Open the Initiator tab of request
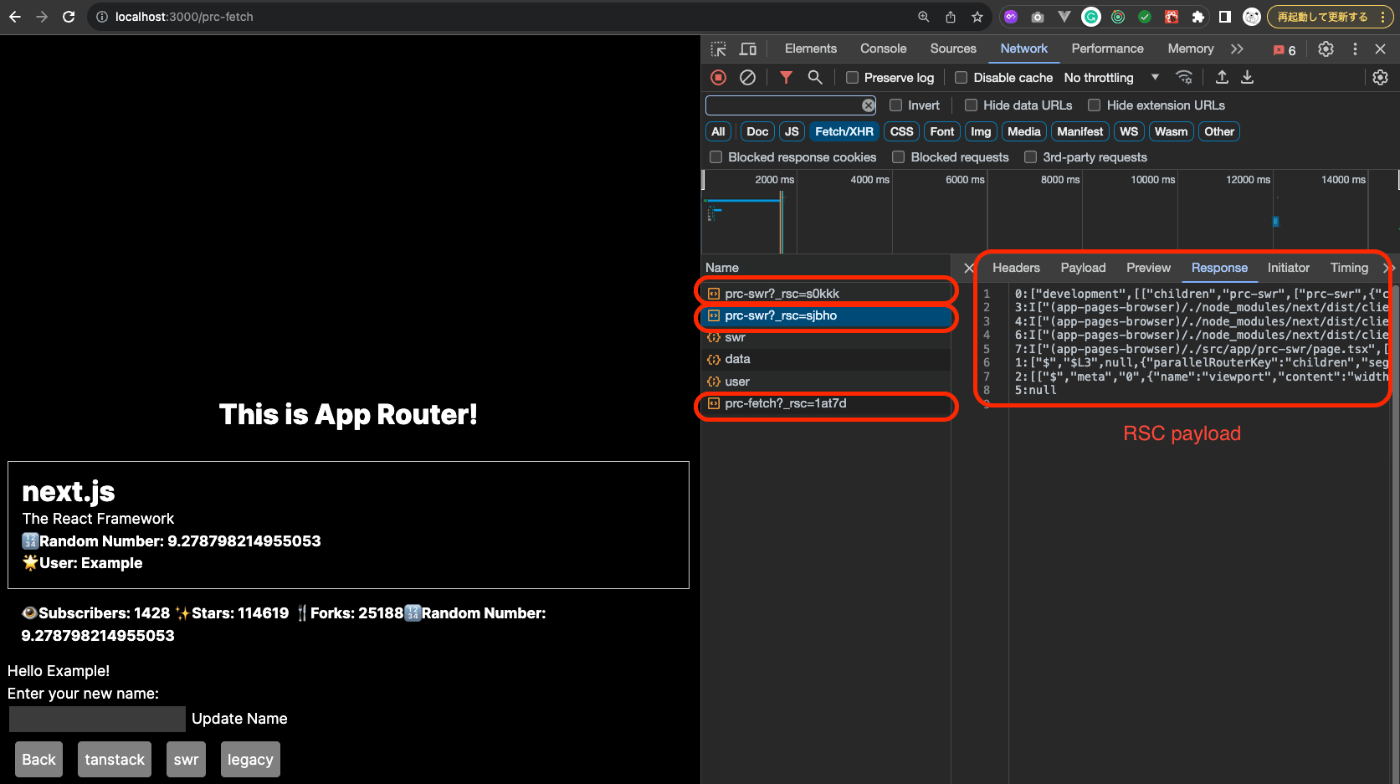The image size is (1400, 784). coord(1288,268)
